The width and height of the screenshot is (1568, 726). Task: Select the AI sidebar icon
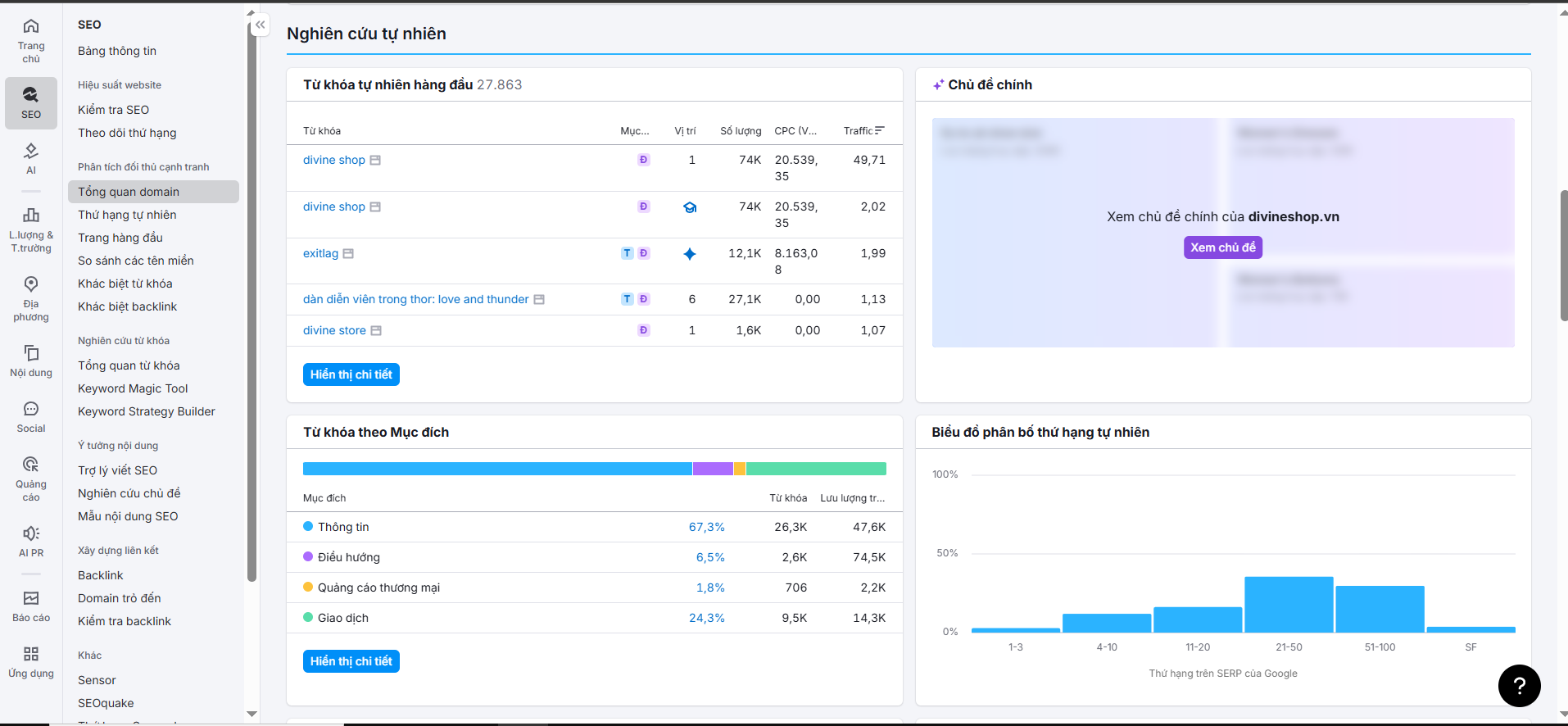click(x=31, y=159)
